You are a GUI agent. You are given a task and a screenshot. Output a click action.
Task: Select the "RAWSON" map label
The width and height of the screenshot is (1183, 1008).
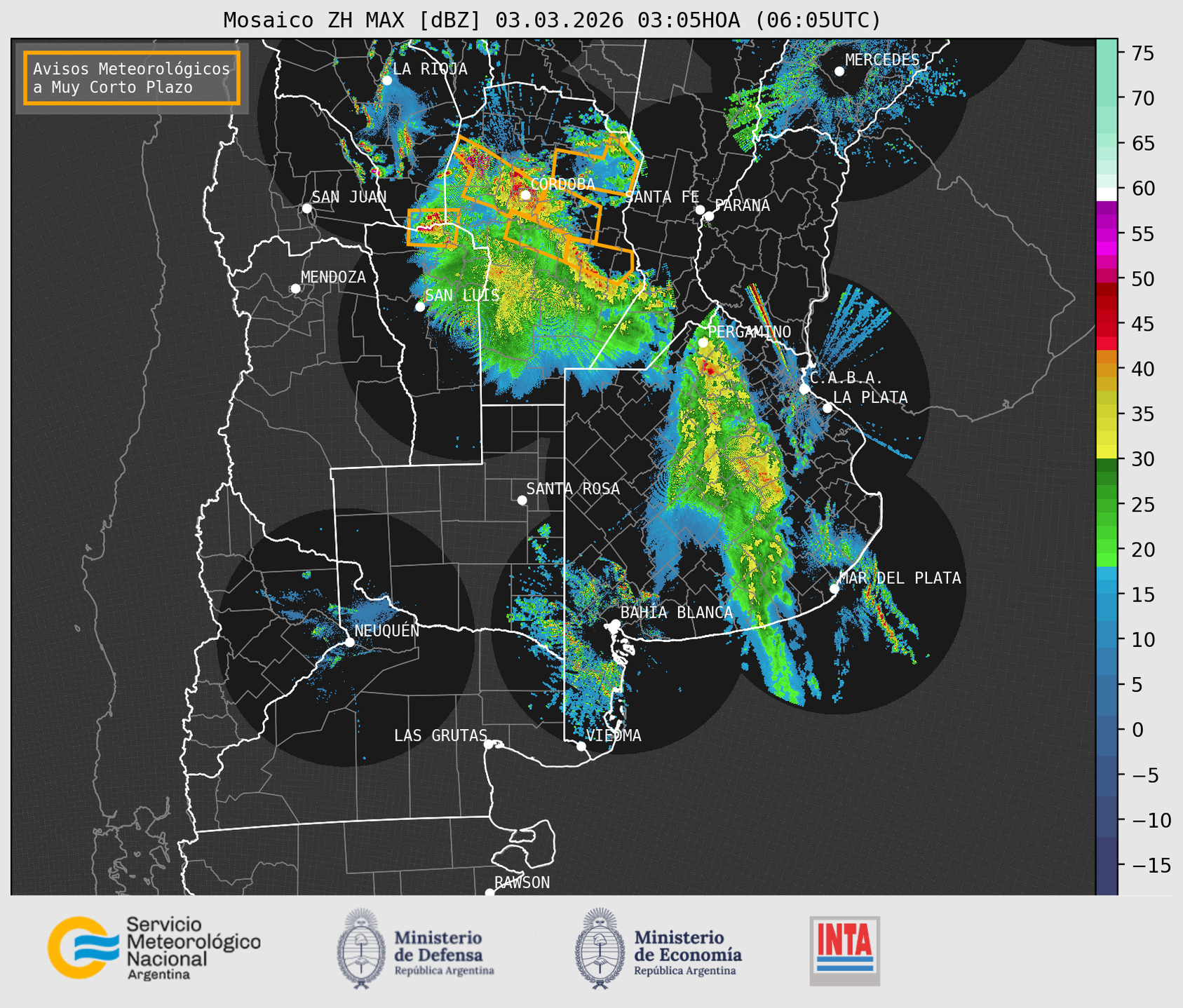[522, 883]
